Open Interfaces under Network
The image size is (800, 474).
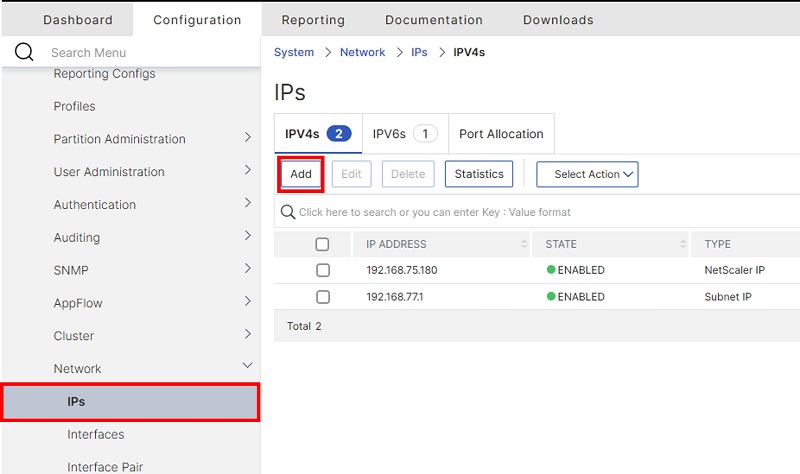point(96,434)
